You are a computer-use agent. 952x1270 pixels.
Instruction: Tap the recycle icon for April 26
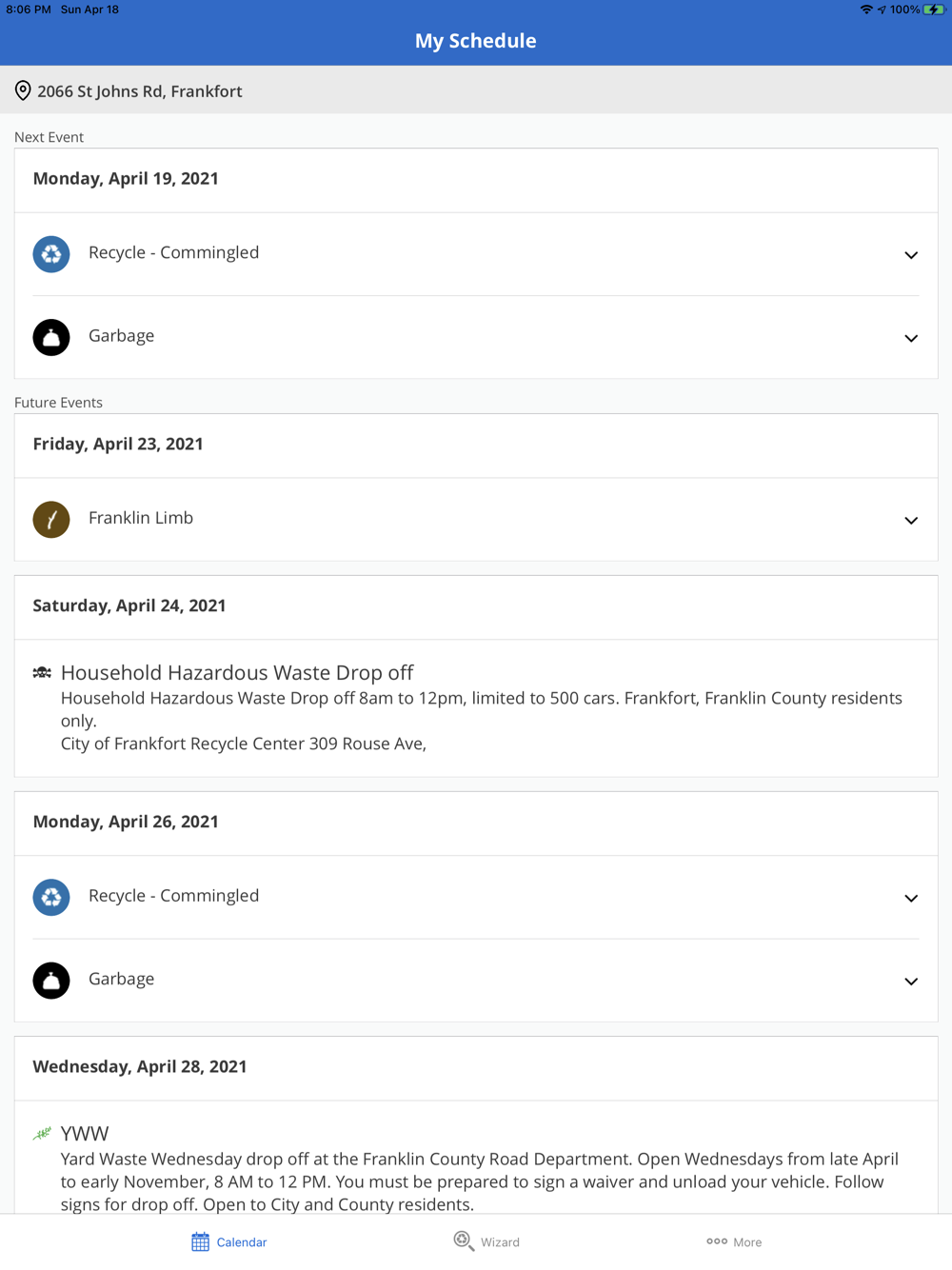pos(51,897)
